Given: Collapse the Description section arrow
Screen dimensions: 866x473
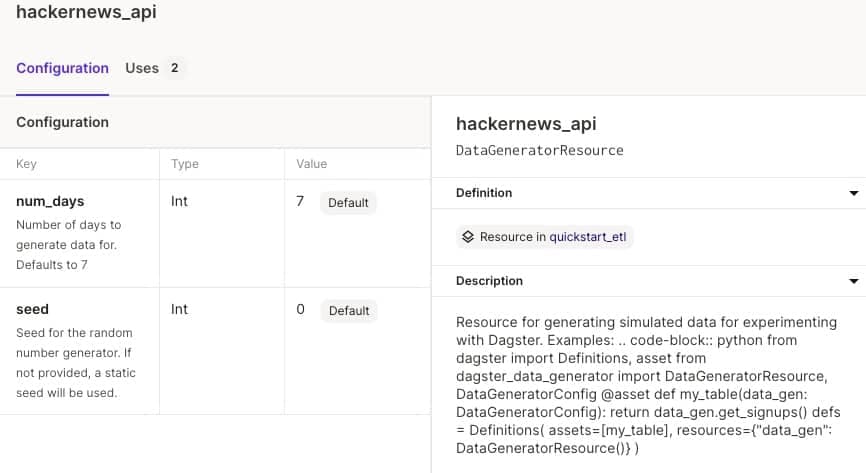Looking at the screenshot, I should [x=853, y=281].
